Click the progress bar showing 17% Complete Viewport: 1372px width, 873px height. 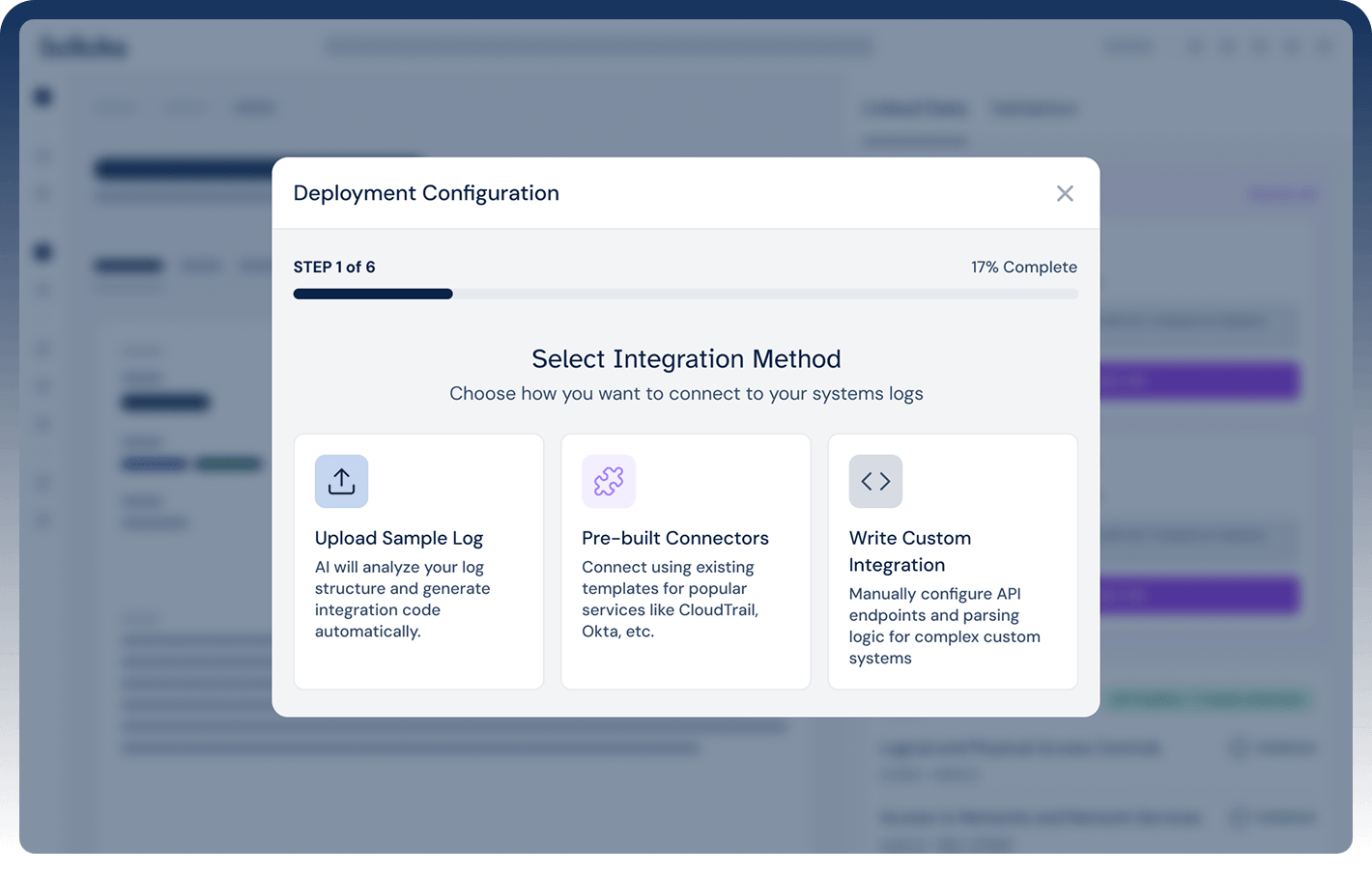tap(685, 293)
